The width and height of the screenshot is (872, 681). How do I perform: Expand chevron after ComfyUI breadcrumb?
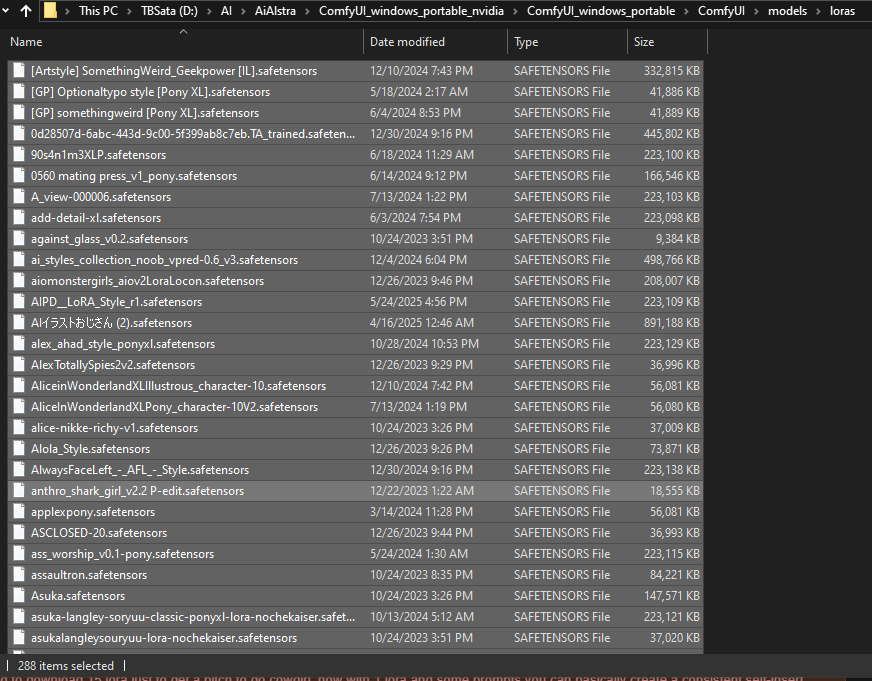coord(756,11)
